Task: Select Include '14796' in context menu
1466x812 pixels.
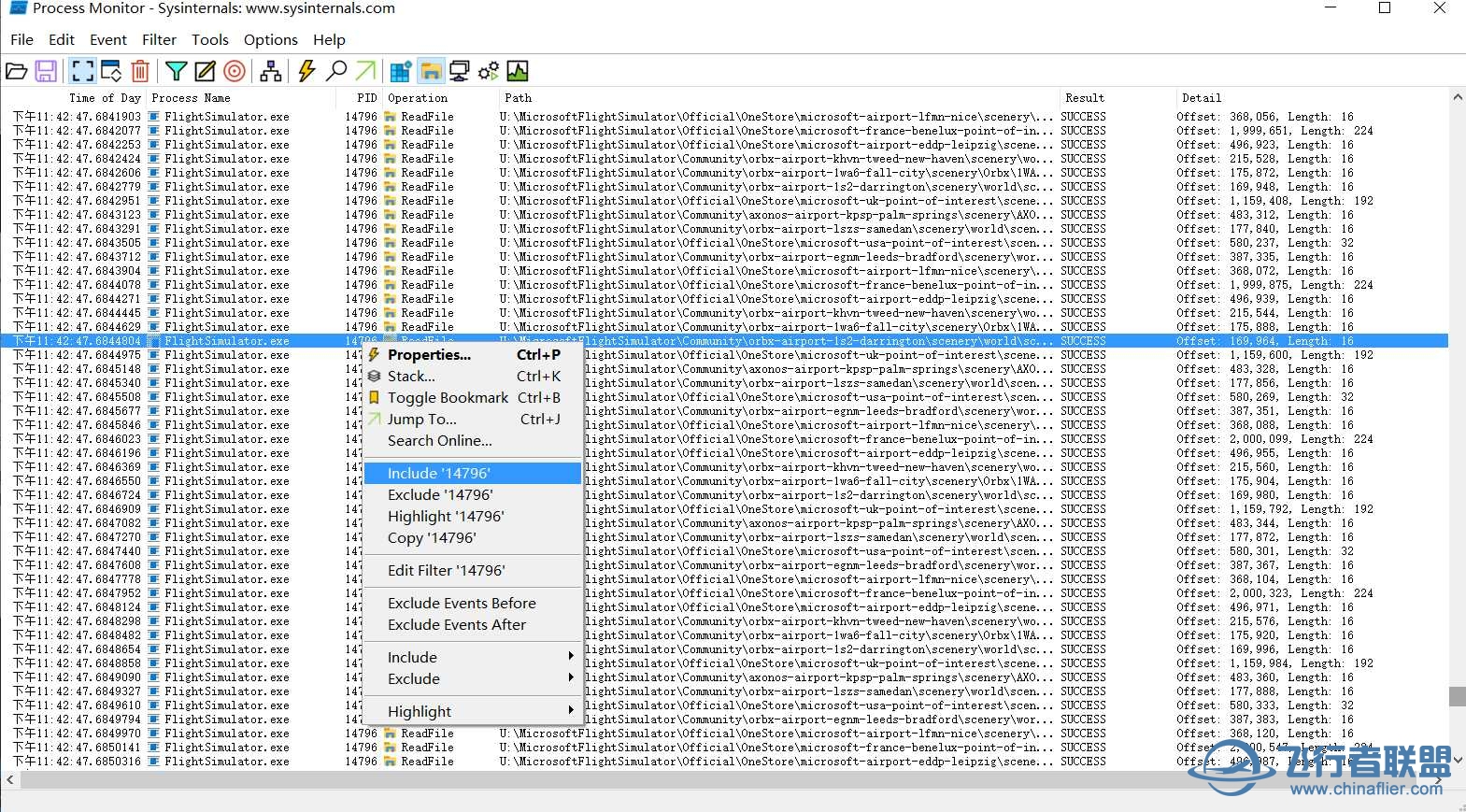Action: [439, 474]
